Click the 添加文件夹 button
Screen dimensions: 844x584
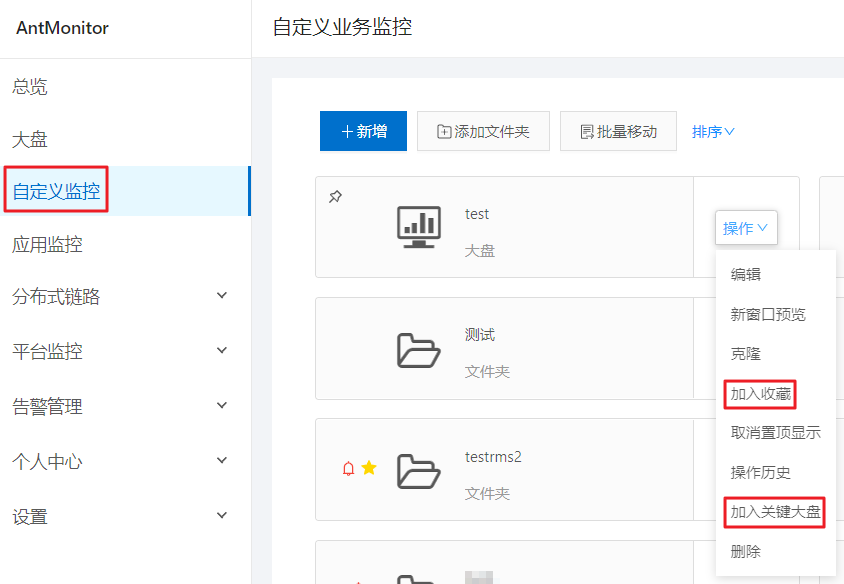tap(483, 131)
